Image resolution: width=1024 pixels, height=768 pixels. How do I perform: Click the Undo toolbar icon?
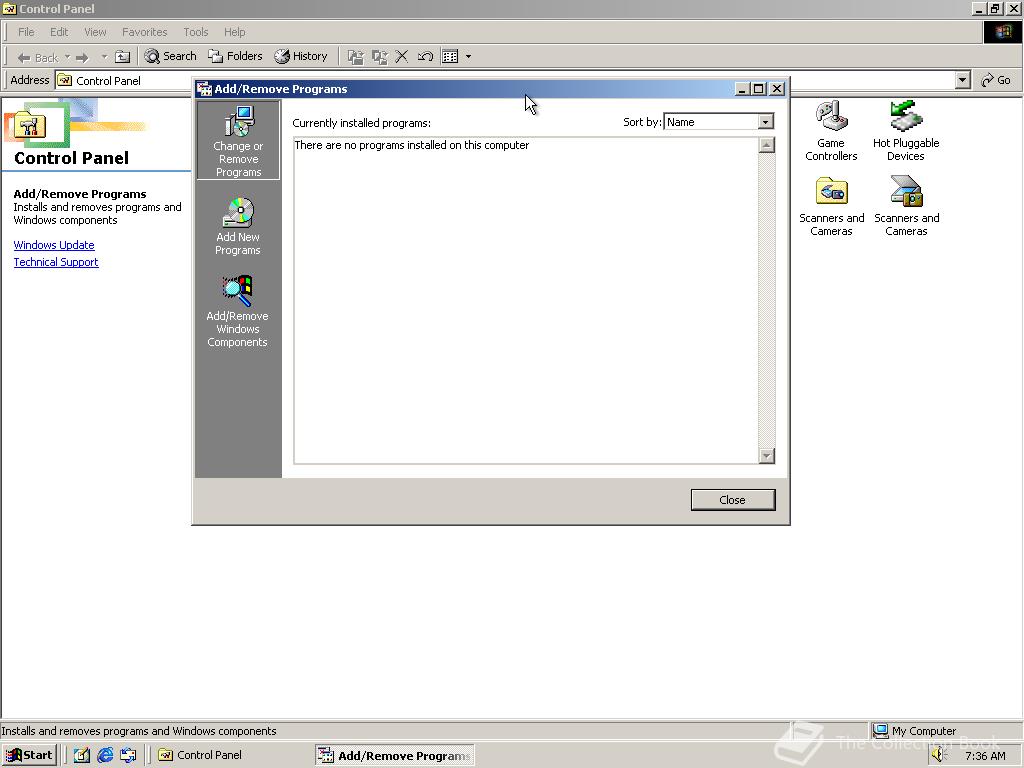point(425,57)
